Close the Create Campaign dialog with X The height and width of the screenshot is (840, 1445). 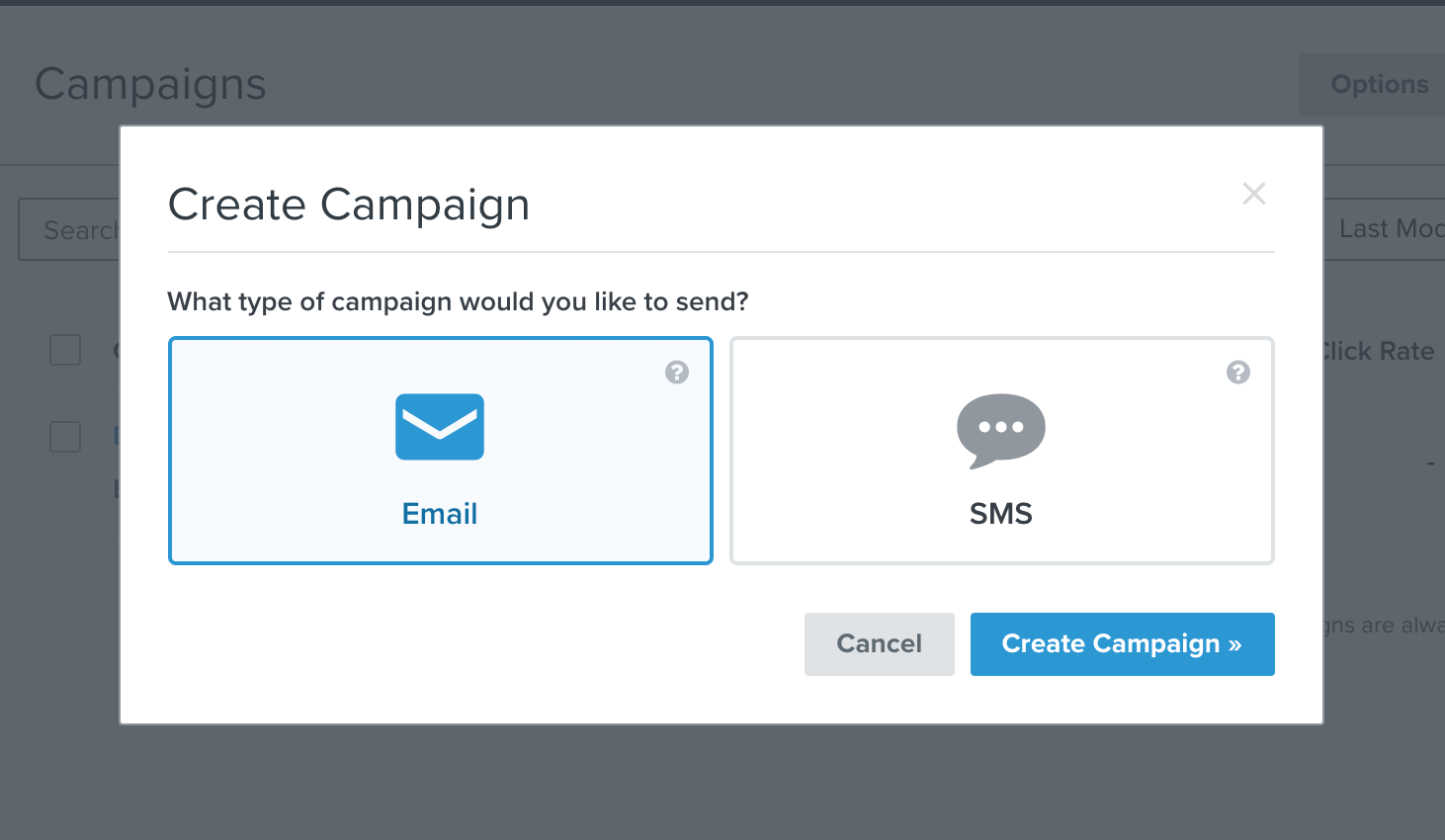tap(1253, 194)
